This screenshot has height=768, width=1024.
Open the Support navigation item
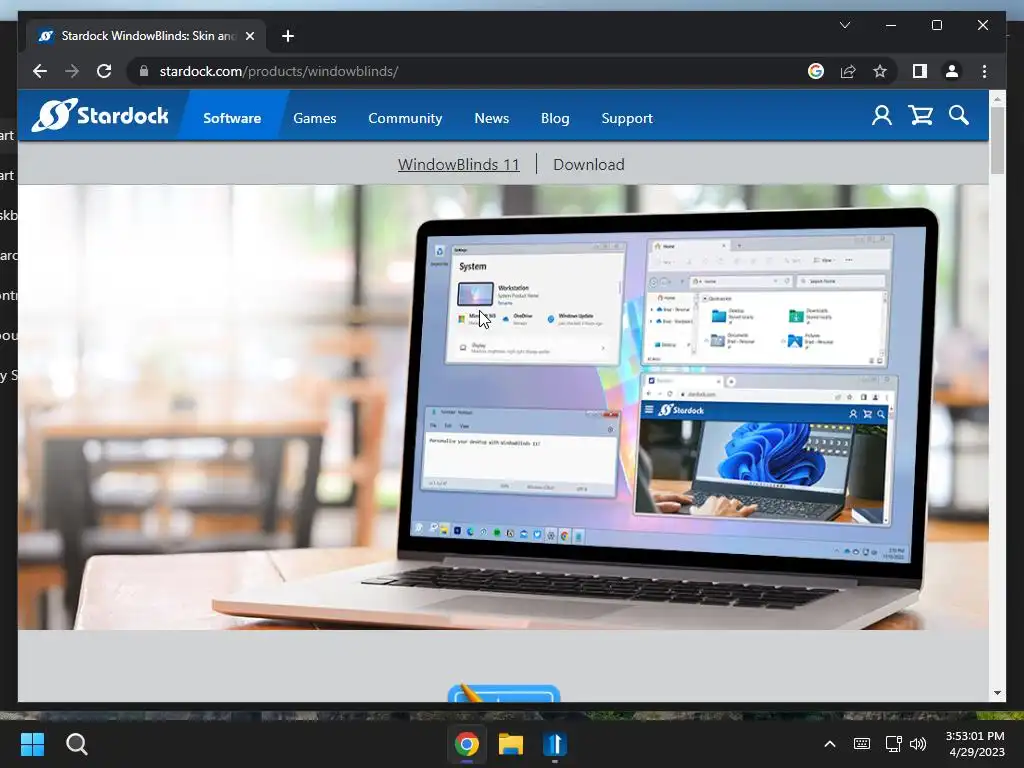[627, 118]
